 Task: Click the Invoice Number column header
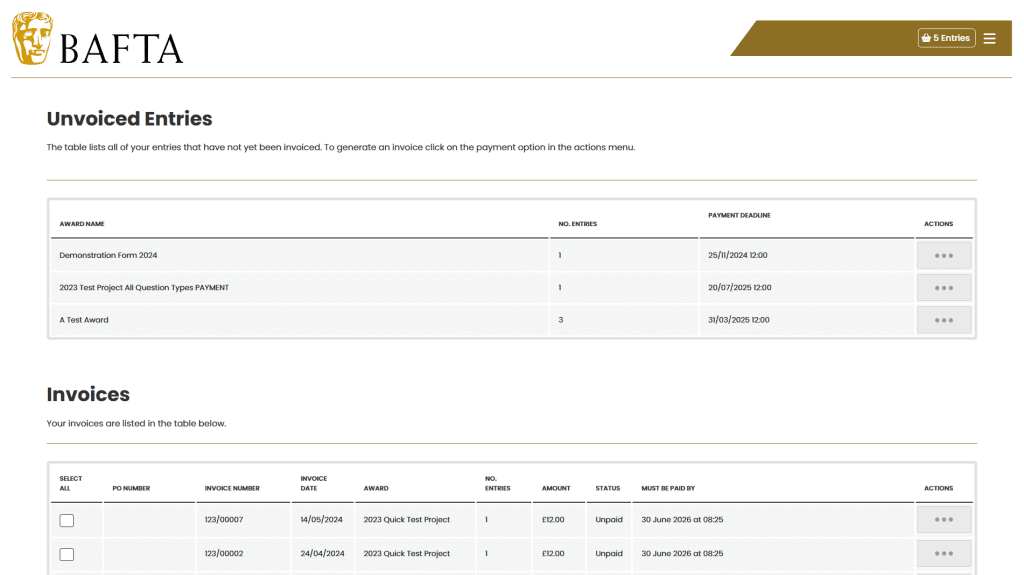[x=232, y=488]
